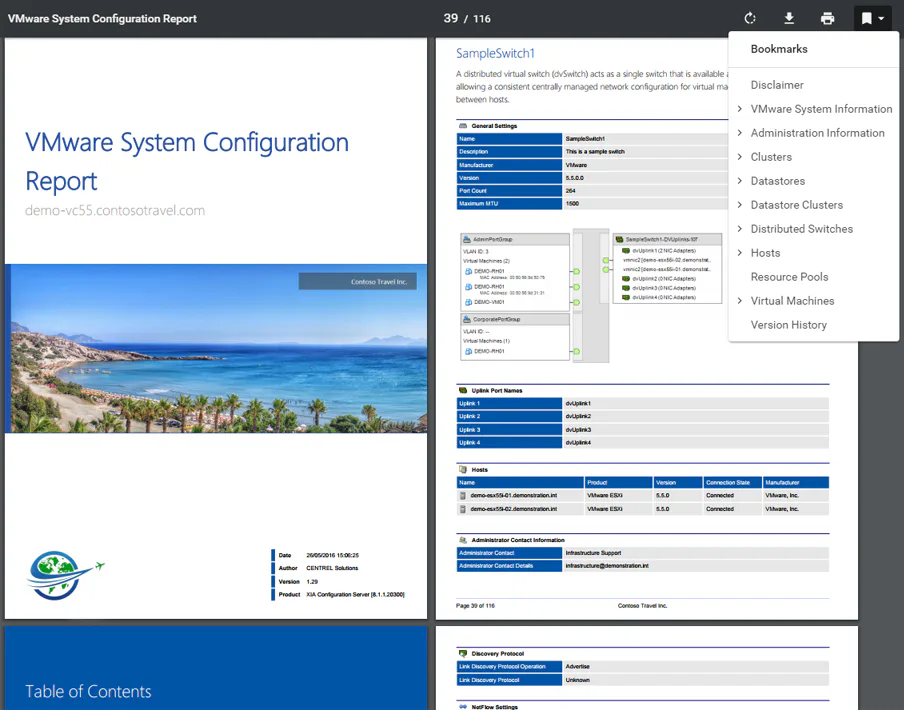Click the download PDF icon
904x710 pixels.
(x=789, y=18)
